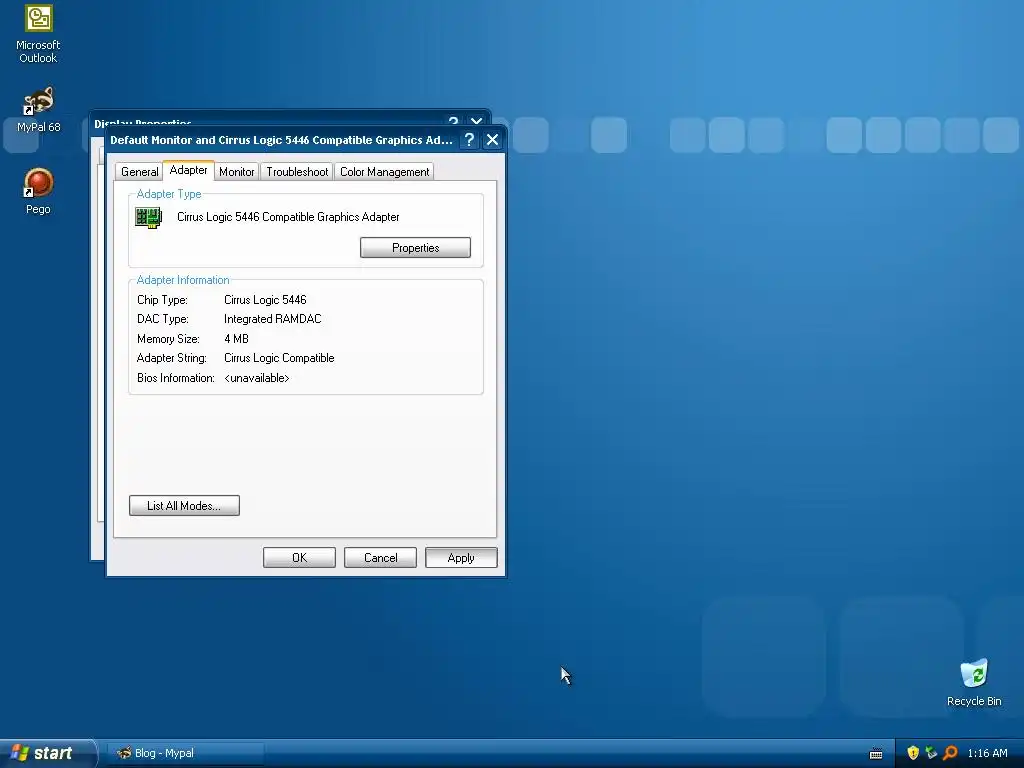
Task: Confirm with the OK button
Action: coord(299,558)
